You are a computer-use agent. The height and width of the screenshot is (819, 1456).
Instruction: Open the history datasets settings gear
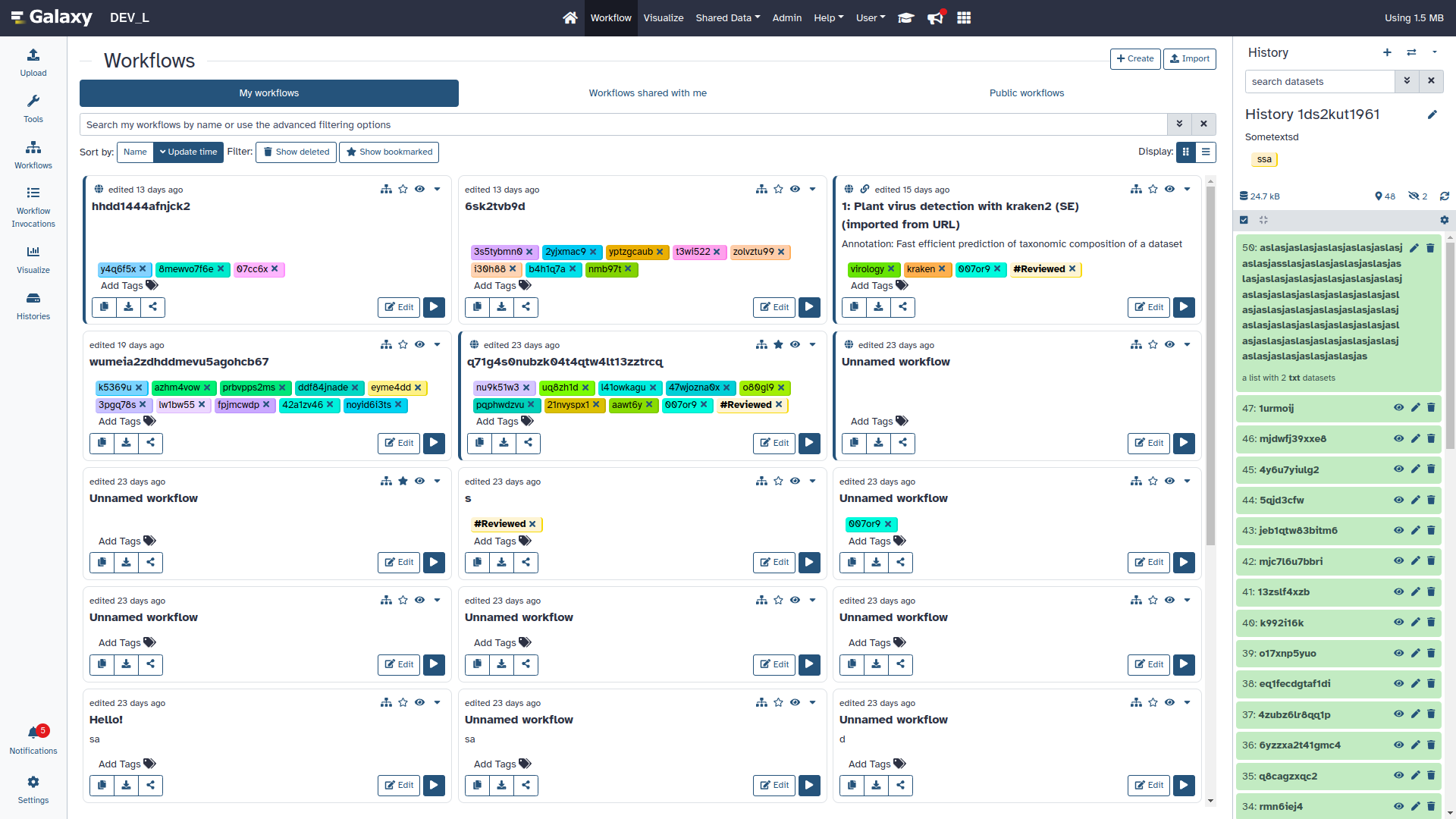click(1445, 220)
